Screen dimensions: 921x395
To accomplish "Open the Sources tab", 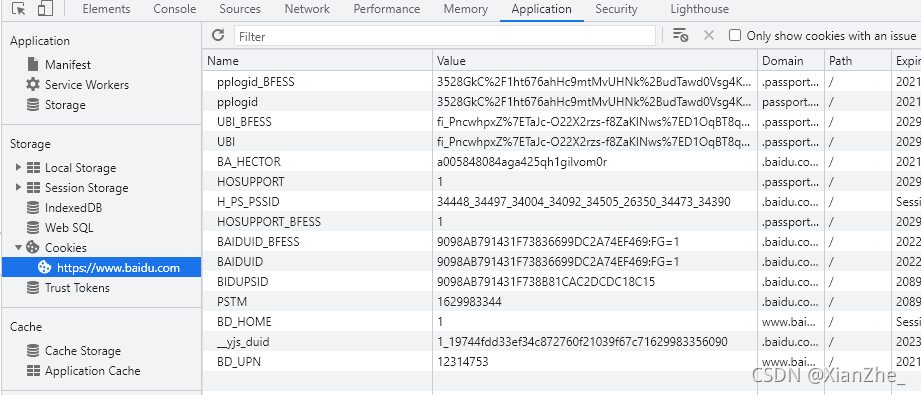I will click(240, 9).
